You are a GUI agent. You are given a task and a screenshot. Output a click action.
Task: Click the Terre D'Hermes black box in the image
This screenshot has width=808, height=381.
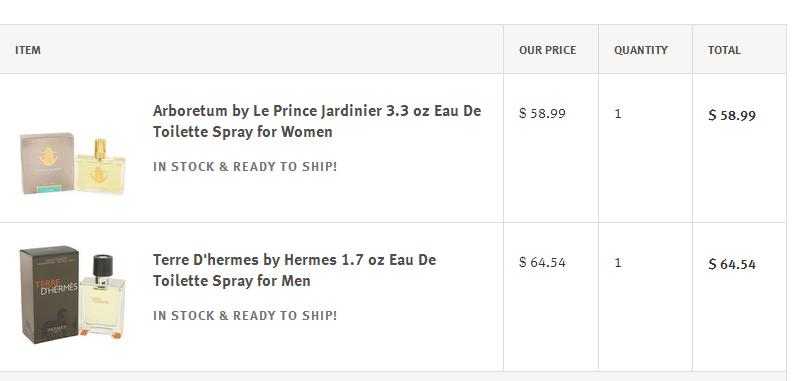click(49, 294)
